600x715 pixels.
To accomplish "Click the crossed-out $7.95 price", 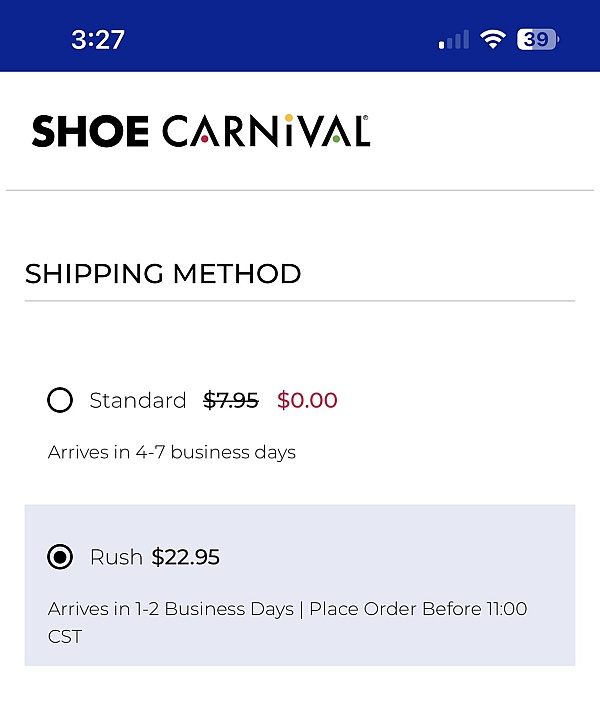I will 231,400.
